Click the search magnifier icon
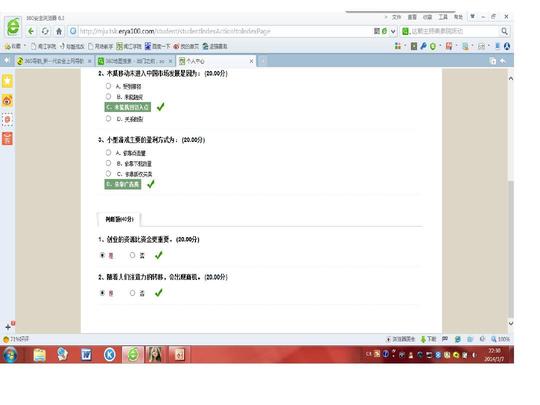Viewport: 540px width, 405px height. click(x=504, y=31)
